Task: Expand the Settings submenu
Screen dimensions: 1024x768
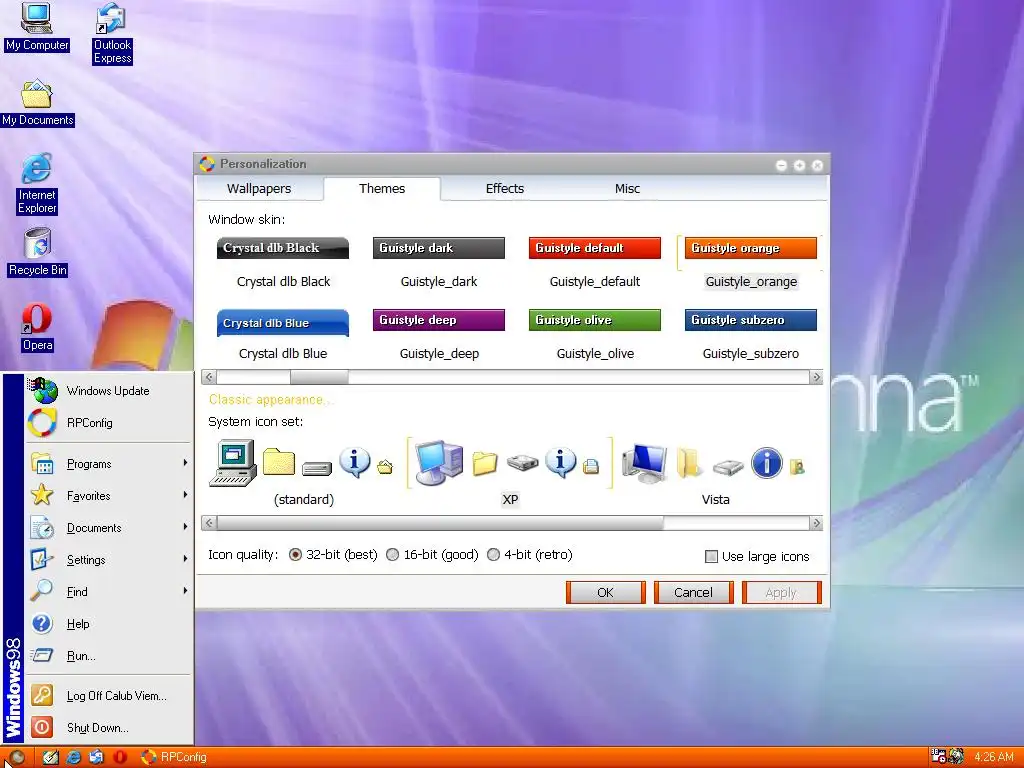Action: [x=108, y=560]
